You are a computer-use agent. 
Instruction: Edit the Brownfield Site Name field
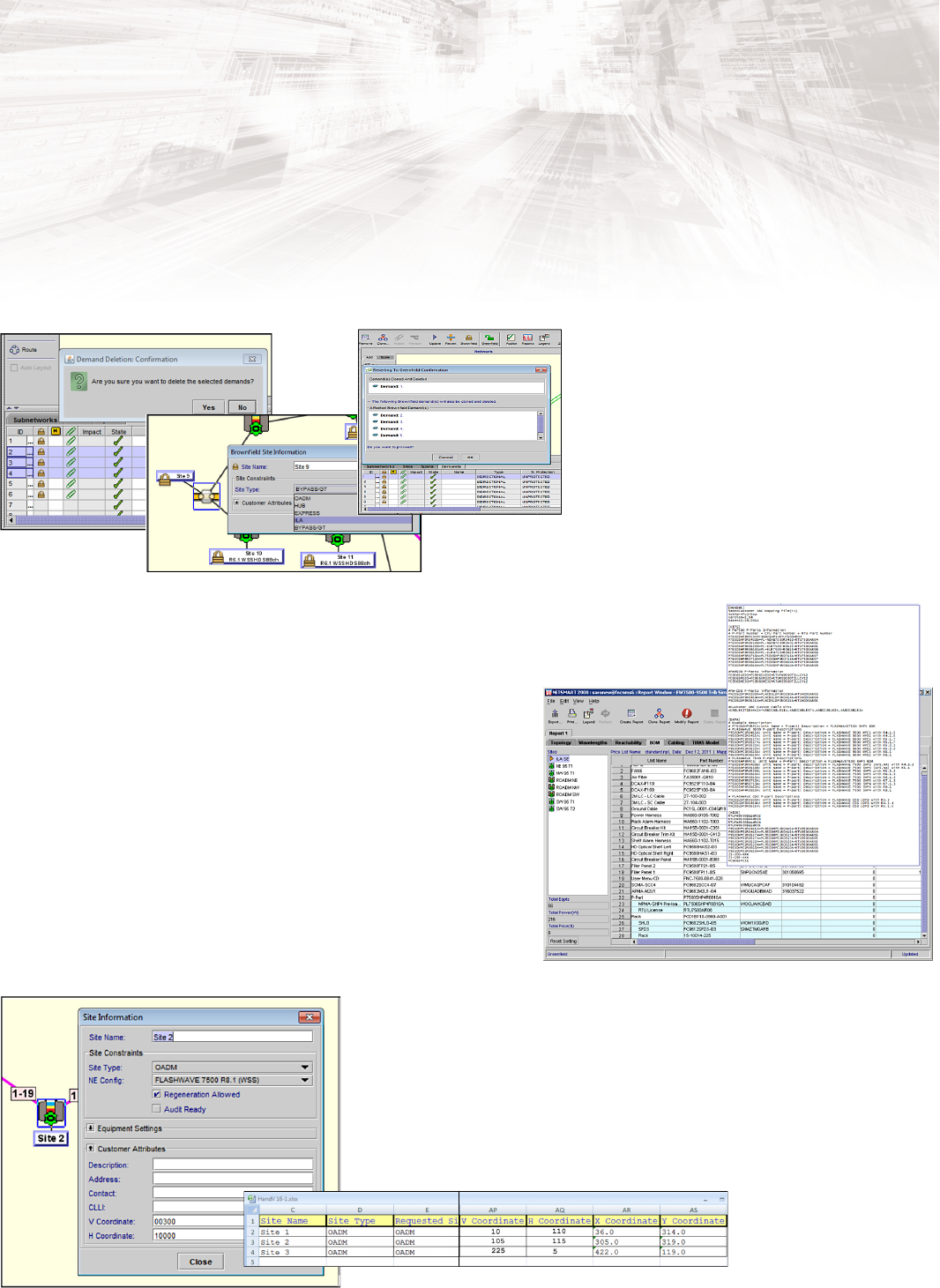coord(325,466)
